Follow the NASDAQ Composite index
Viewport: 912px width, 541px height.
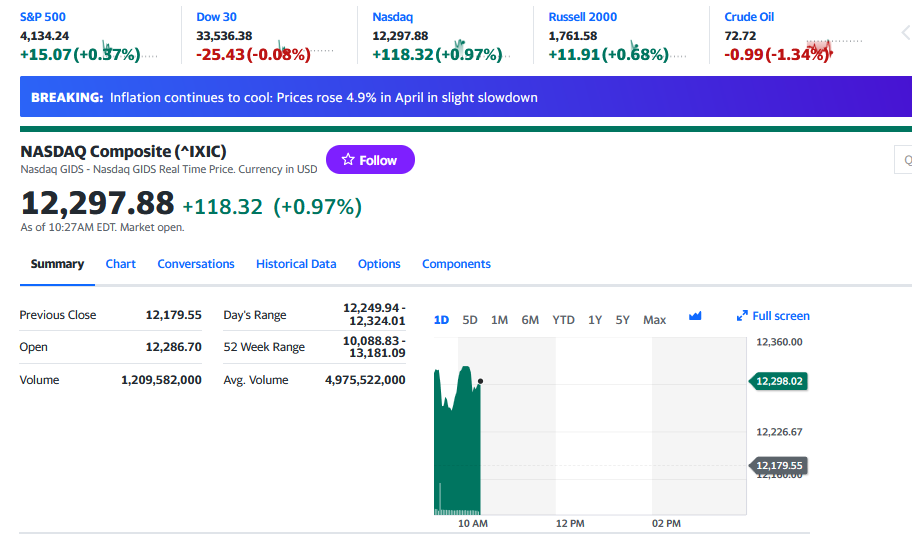click(370, 159)
